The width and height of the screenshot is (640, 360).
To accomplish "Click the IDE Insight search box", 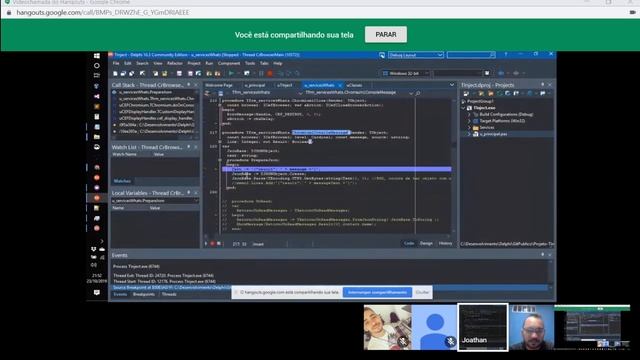I will tap(470, 55).
